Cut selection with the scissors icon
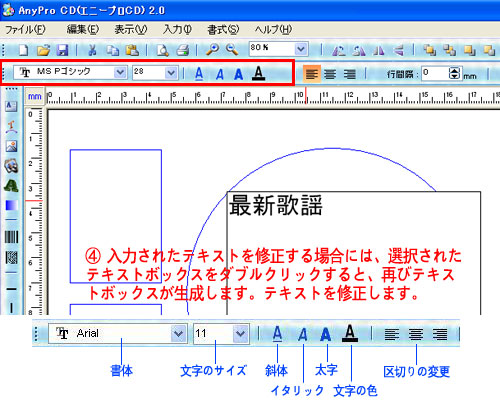Viewport: 500px width, 400px height. (x=92, y=50)
